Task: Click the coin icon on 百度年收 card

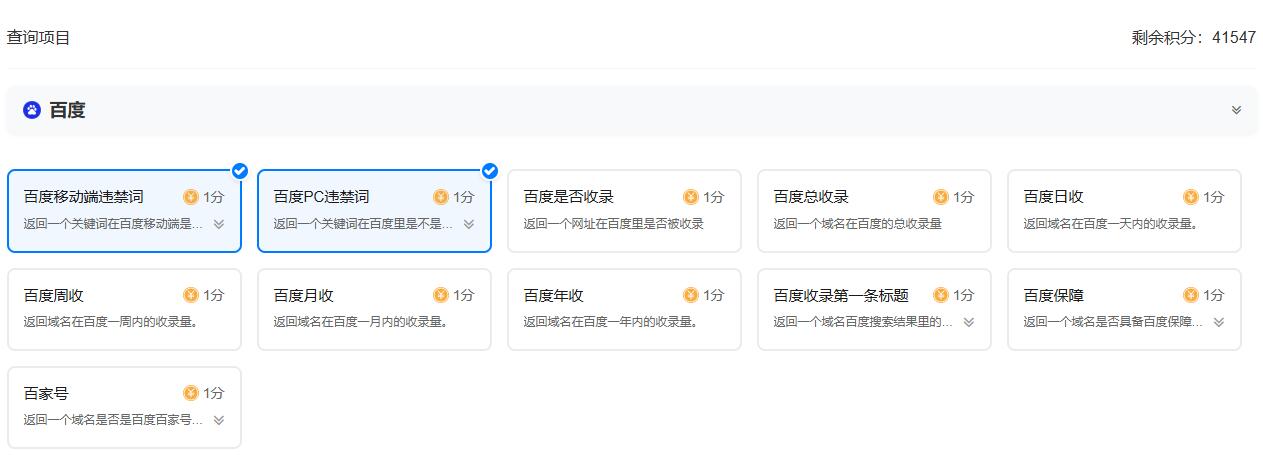Action: point(691,295)
